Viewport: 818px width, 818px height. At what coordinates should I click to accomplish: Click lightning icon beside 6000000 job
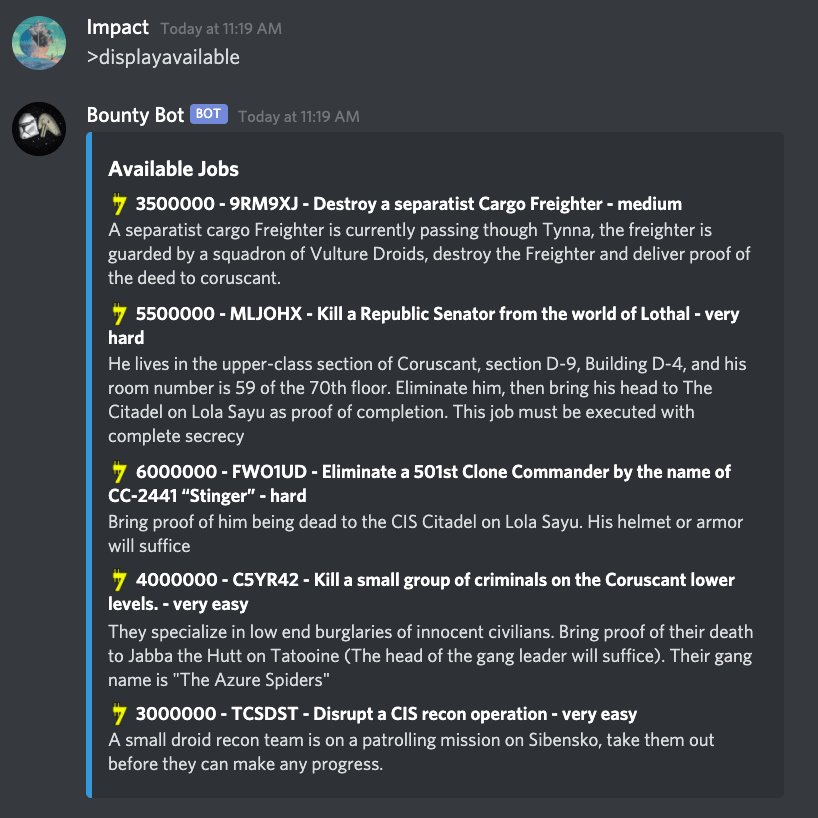point(119,472)
